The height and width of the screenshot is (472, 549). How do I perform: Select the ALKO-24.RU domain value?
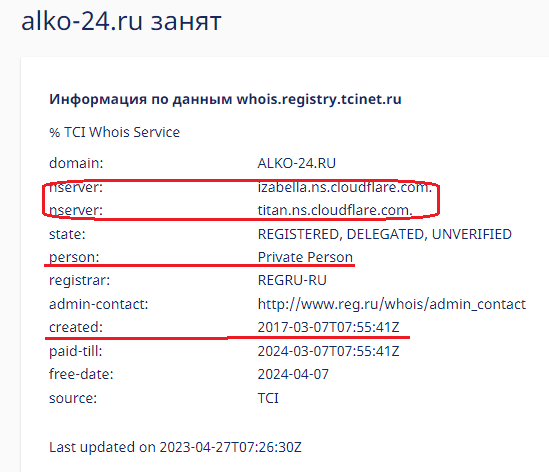(x=297, y=163)
